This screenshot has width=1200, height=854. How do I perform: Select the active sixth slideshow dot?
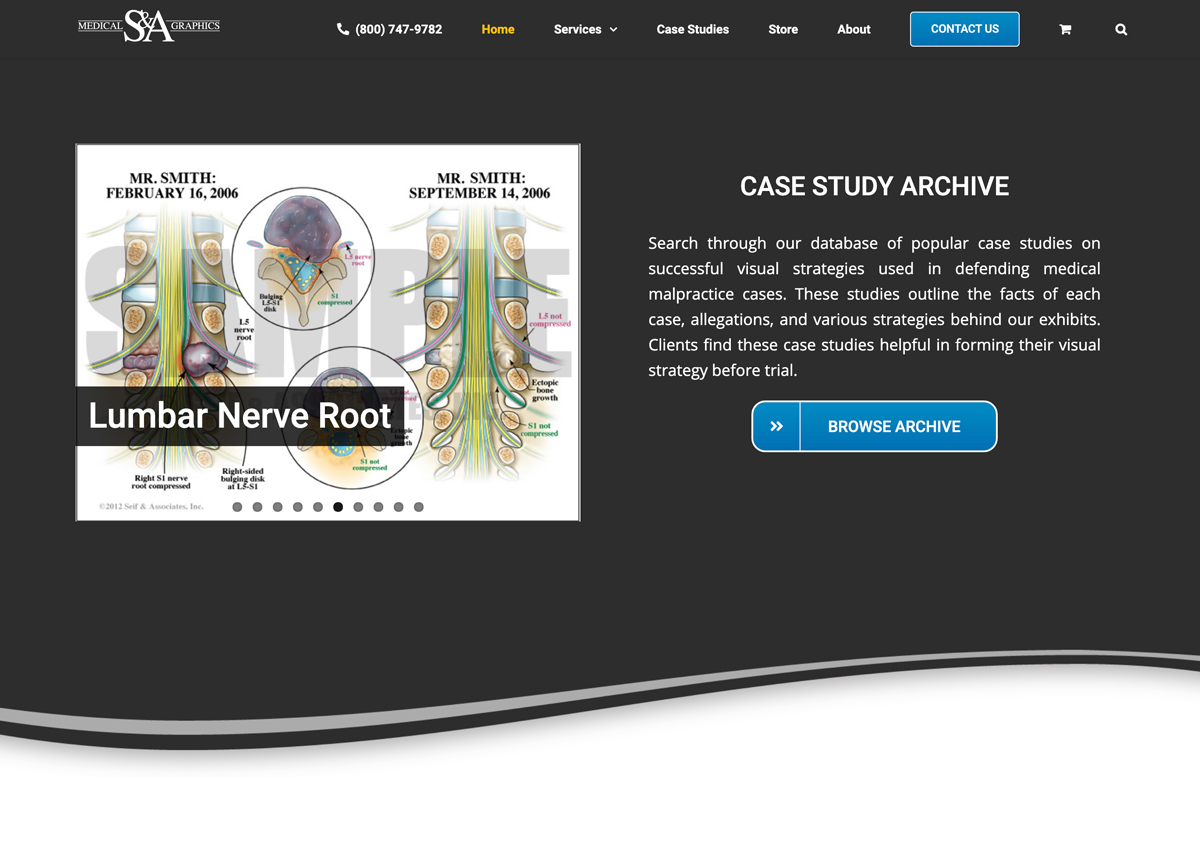tap(338, 507)
